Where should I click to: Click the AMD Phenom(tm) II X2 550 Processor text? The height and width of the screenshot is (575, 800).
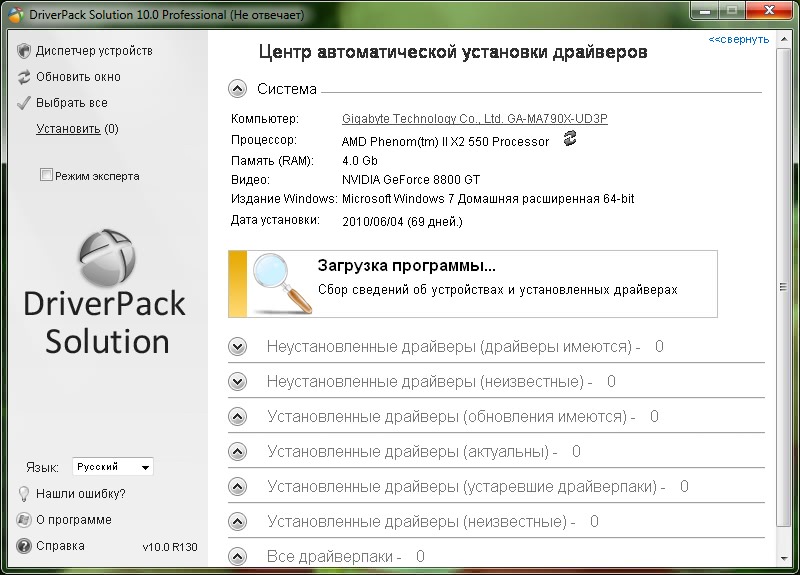click(x=445, y=142)
